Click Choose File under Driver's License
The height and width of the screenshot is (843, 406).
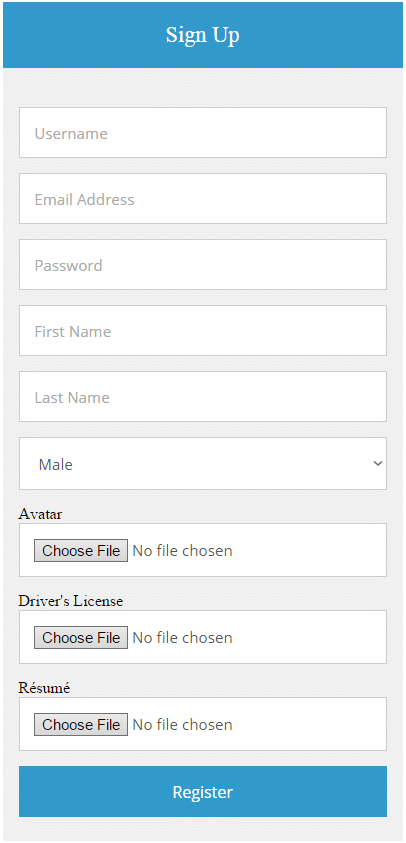81,638
